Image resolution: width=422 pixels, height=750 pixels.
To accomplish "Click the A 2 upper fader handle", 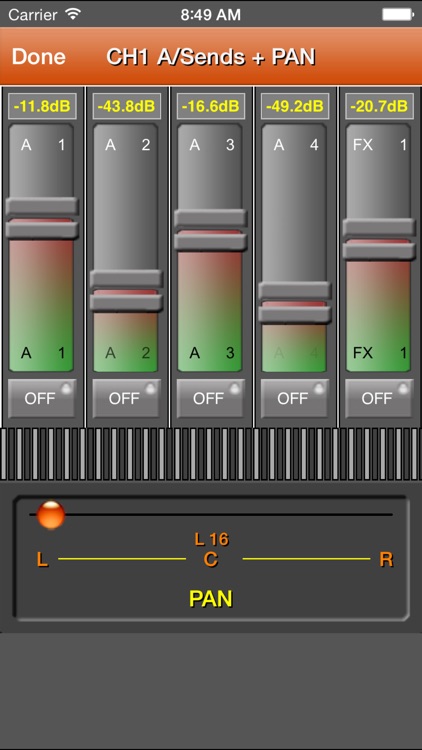I will click(x=126, y=278).
